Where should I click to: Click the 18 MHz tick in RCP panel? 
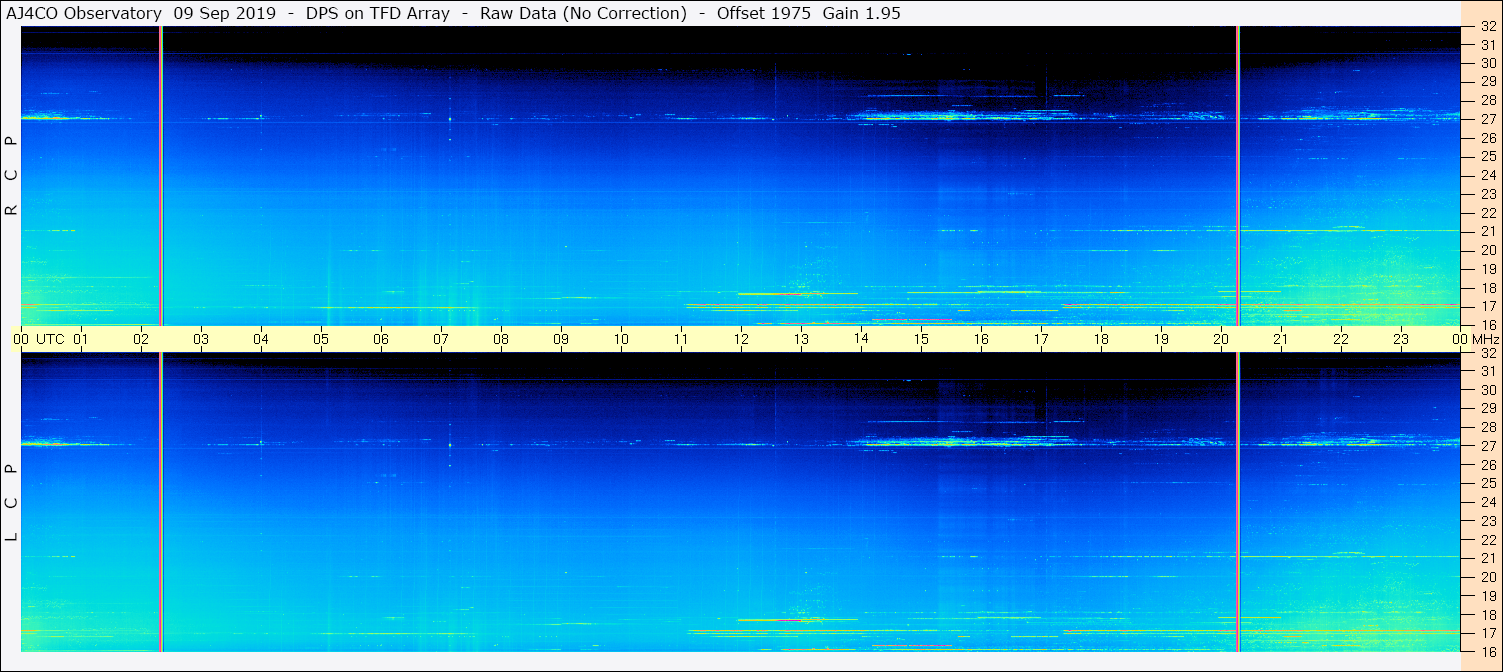coord(1488,288)
